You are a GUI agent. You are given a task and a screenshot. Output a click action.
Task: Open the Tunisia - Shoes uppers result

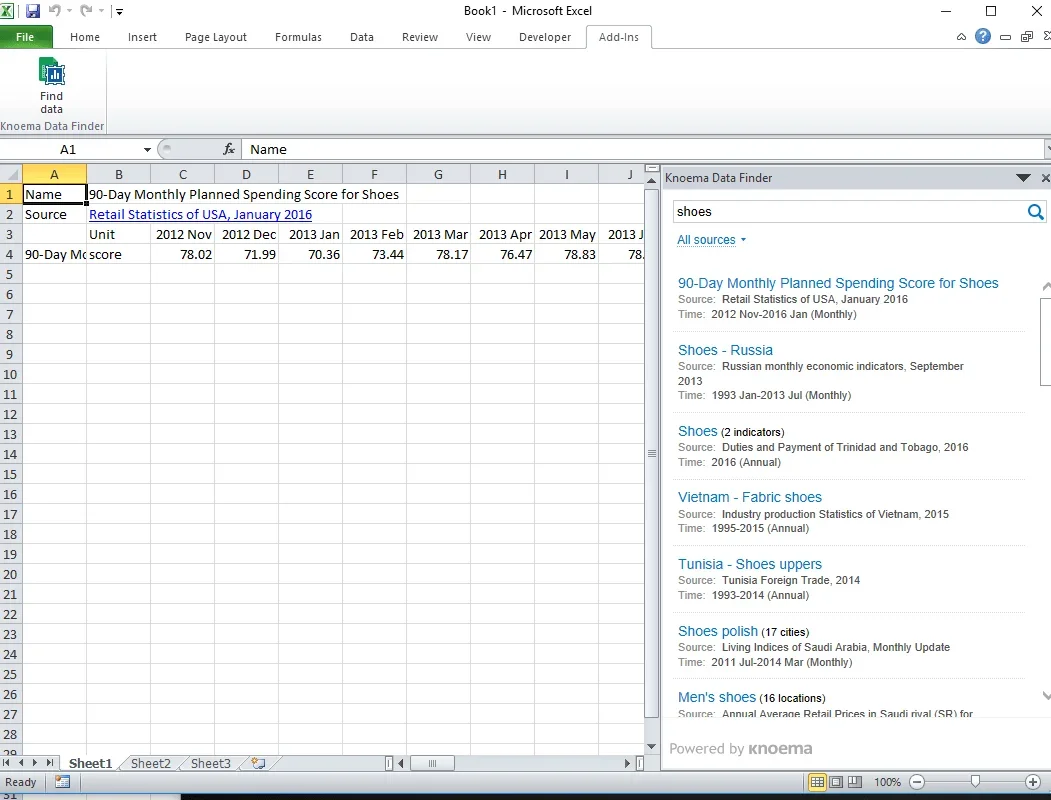click(x=749, y=564)
